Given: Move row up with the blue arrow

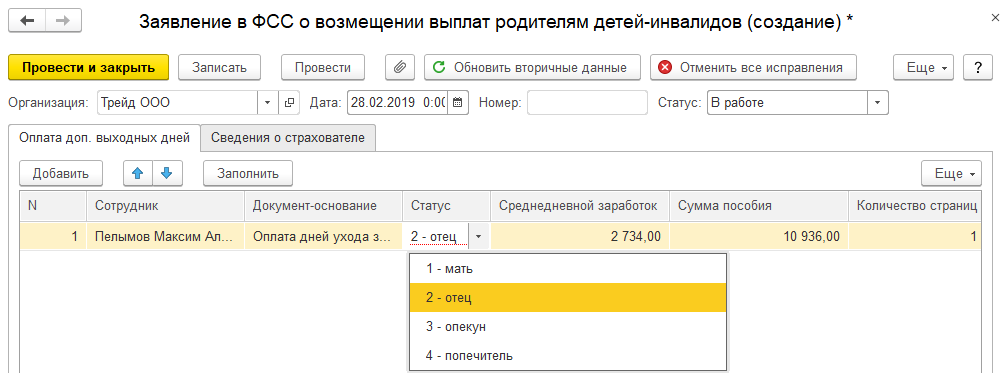Looking at the screenshot, I should [138, 173].
